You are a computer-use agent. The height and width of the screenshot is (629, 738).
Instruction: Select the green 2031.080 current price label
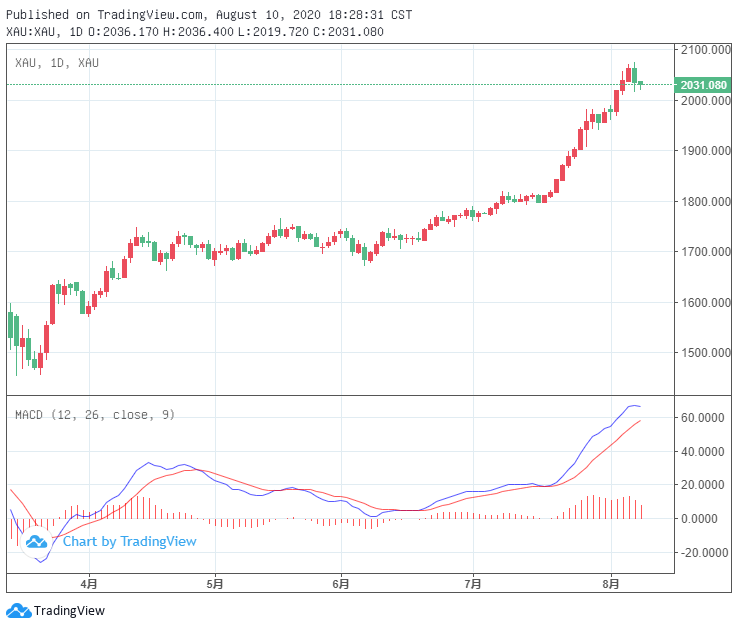click(x=703, y=85)
